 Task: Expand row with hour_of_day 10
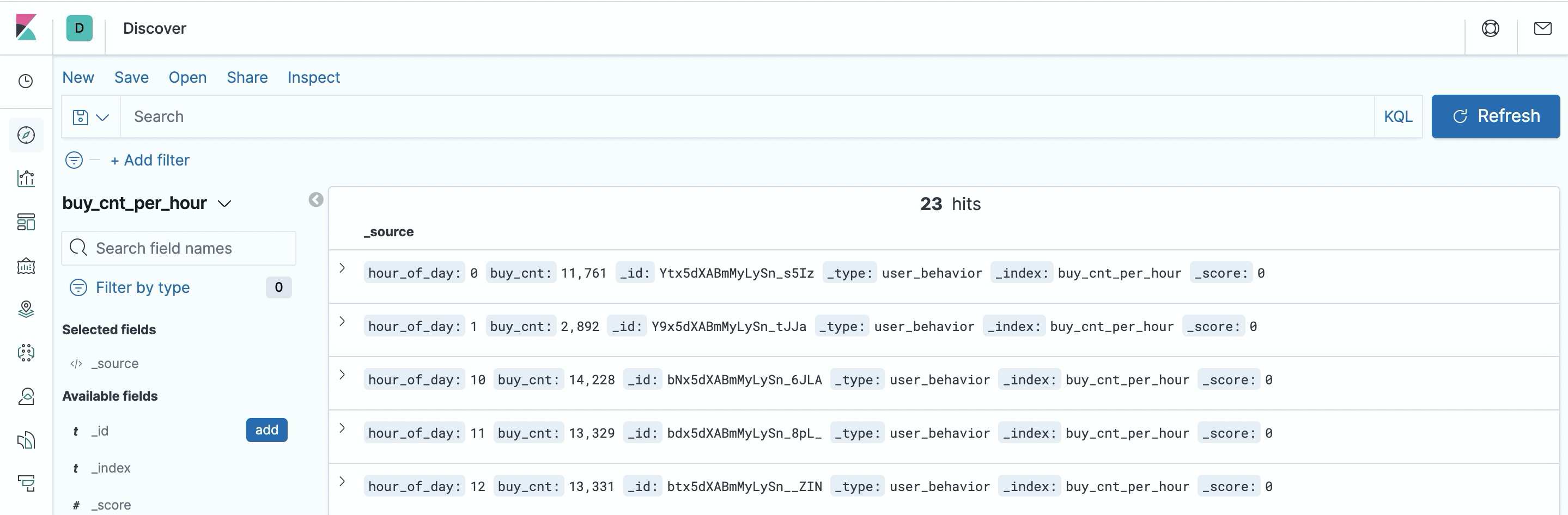(x=342, y=375)
